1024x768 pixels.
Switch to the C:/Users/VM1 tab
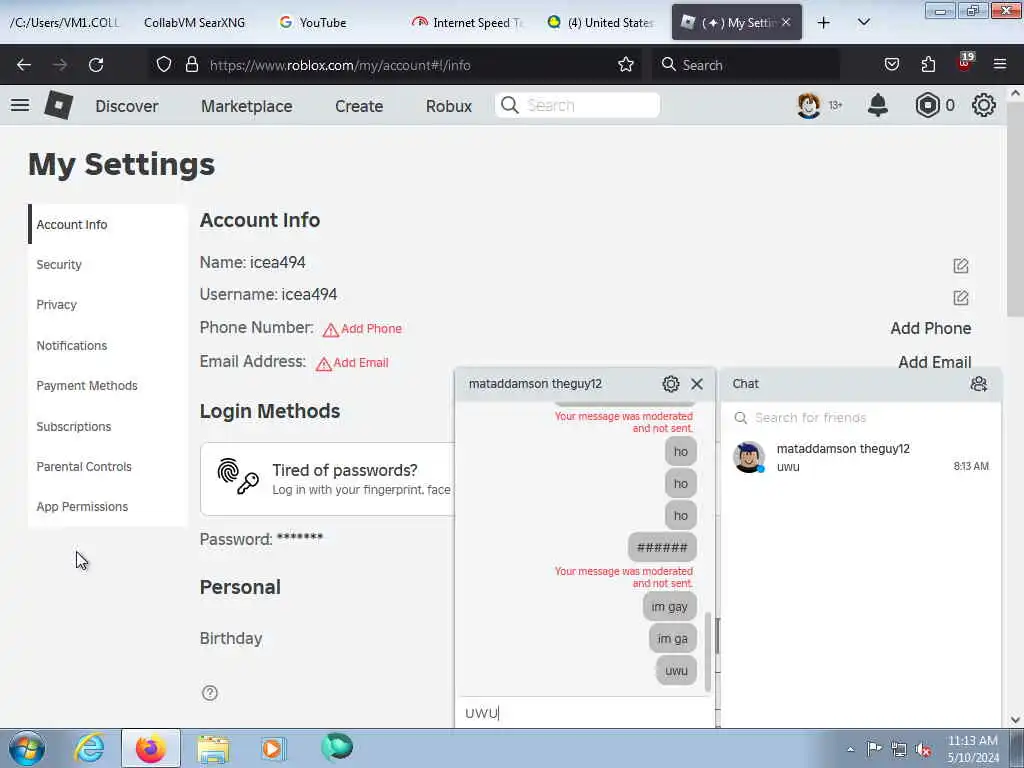[64, 22]
